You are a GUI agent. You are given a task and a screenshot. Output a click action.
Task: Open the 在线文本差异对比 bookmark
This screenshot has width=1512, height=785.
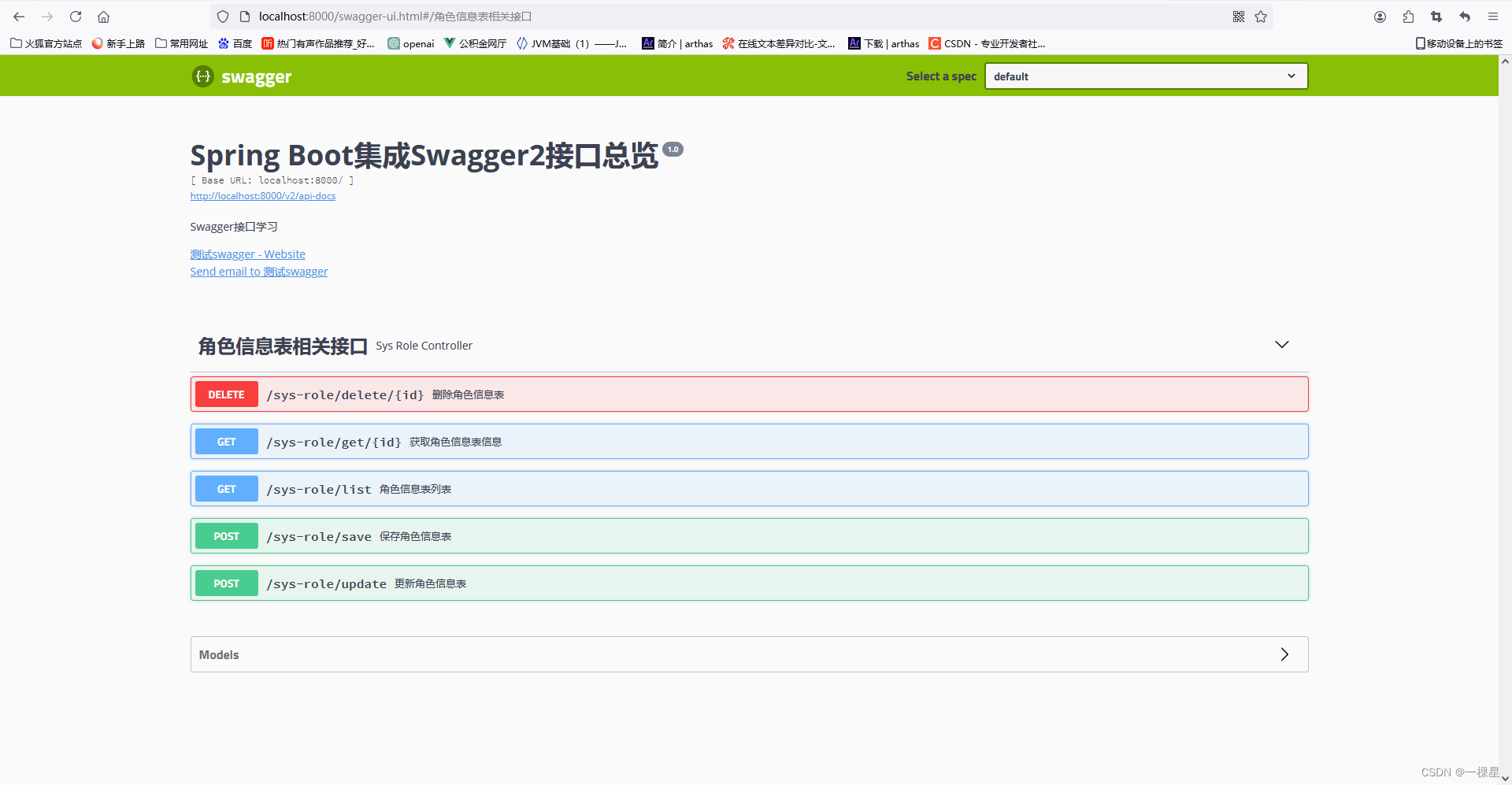(779, 43)
